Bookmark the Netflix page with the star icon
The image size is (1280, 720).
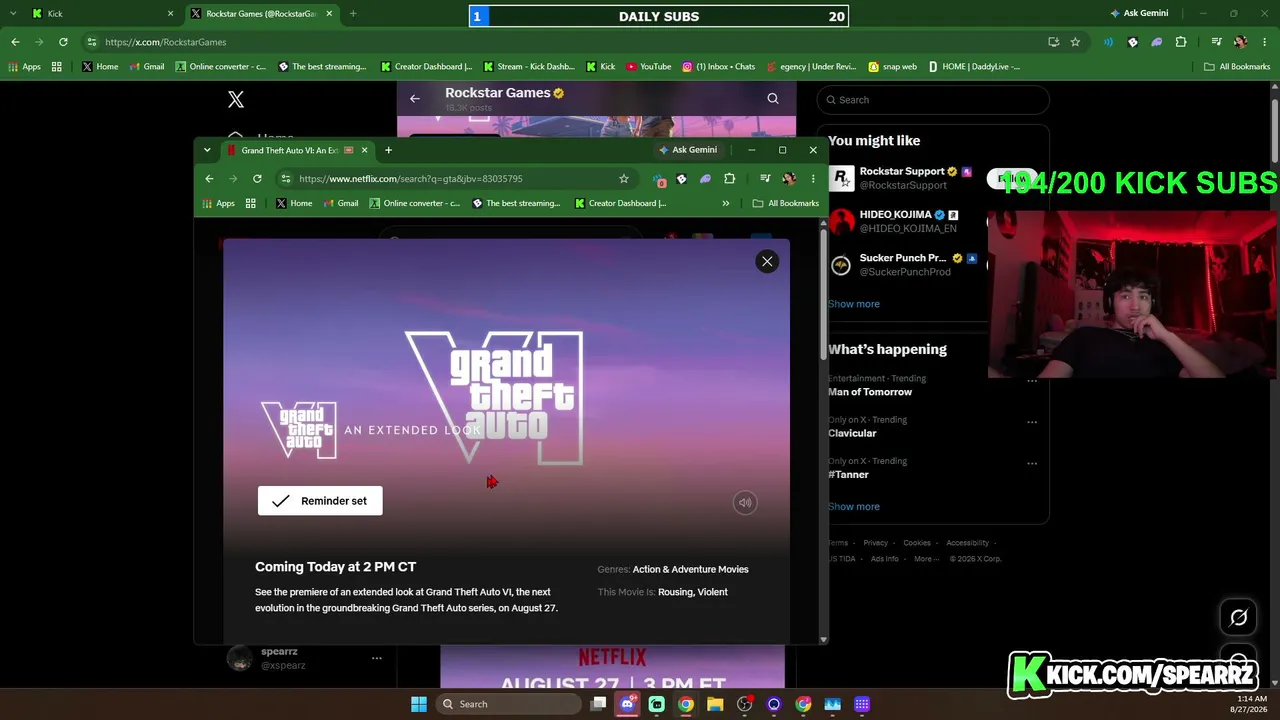click(x=624, y=179)
